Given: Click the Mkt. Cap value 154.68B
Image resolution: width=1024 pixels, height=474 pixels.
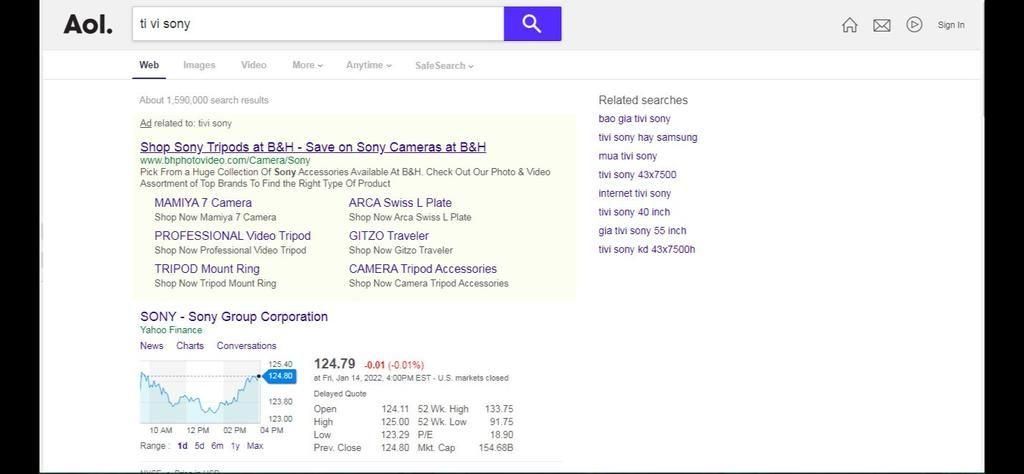Looking at the screenshot, I should tap(496, 448).
